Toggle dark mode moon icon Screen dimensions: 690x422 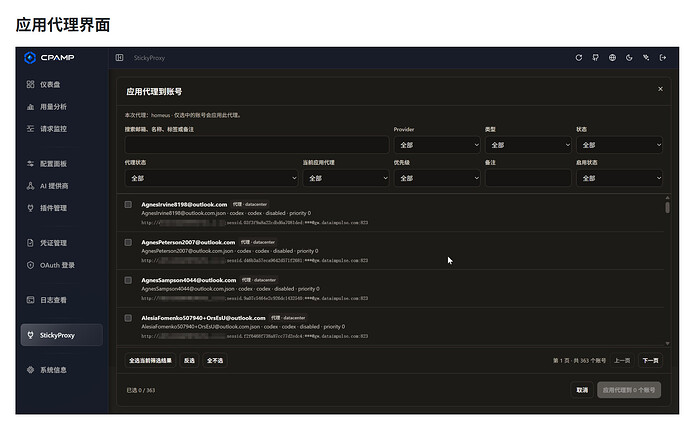click(629, 58)
